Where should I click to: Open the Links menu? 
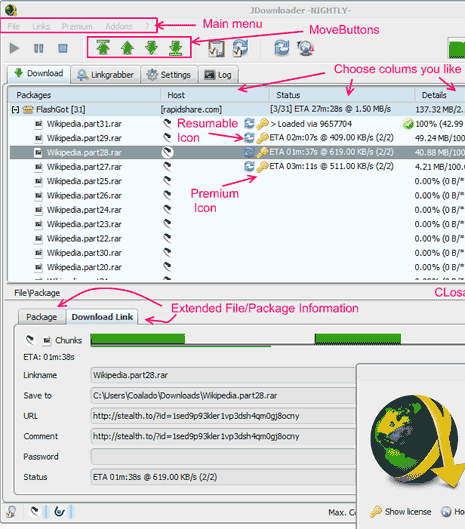click(41, 26)
